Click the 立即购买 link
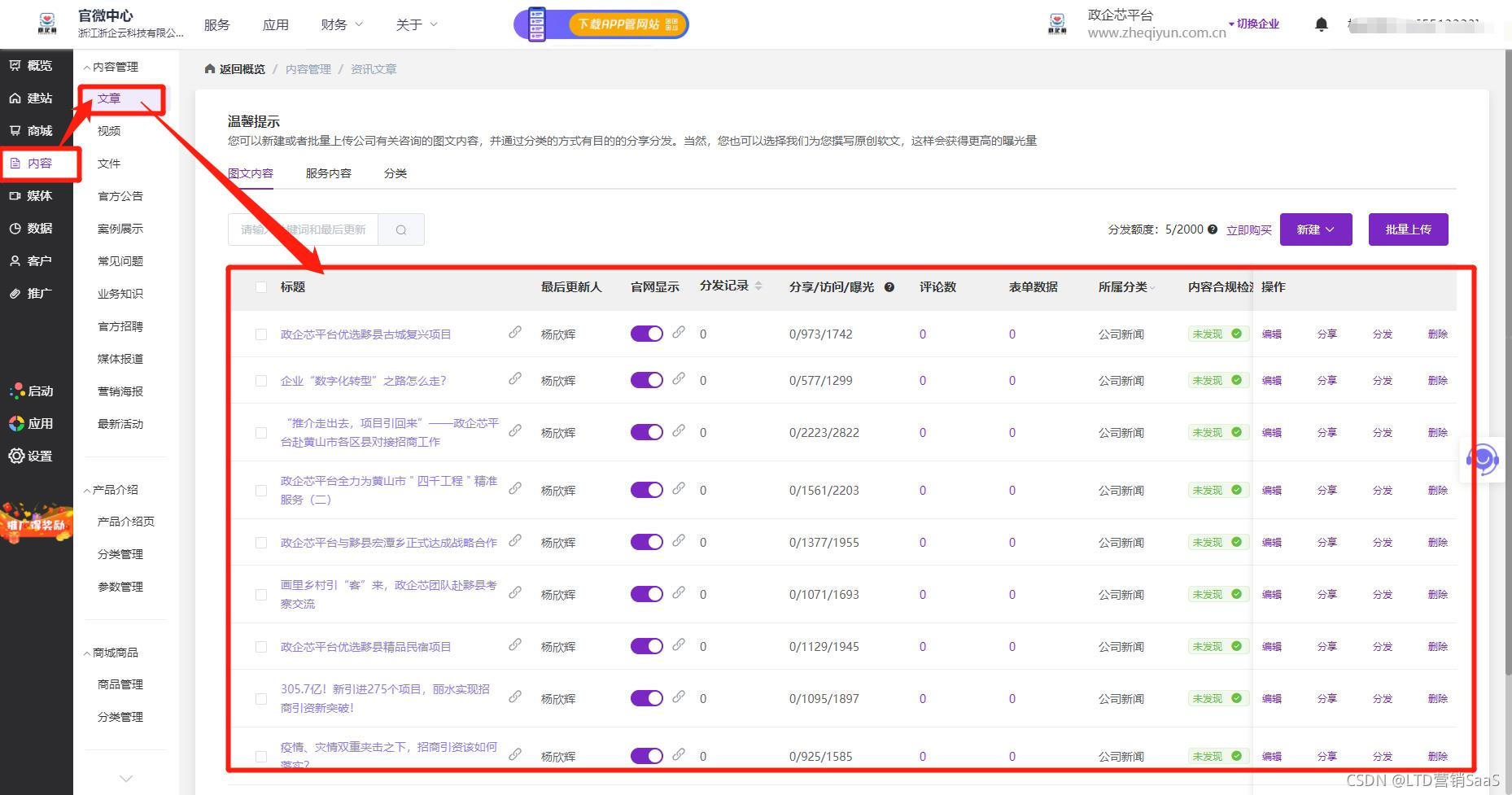 pyautogui.click(x=1249, y=230)
